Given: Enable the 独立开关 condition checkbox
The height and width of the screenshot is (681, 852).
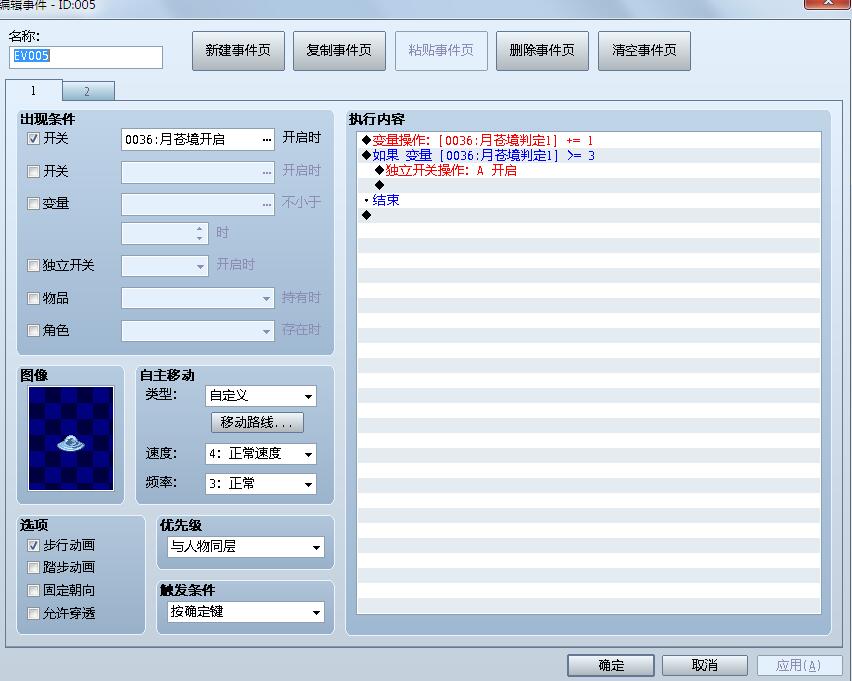Looking at the screenshot, I should coord(33,265).
